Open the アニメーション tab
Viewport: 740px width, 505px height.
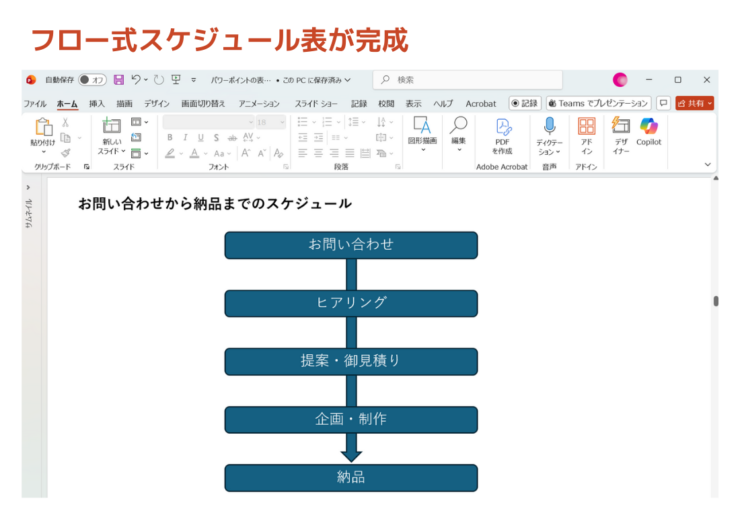click(259, 103)
